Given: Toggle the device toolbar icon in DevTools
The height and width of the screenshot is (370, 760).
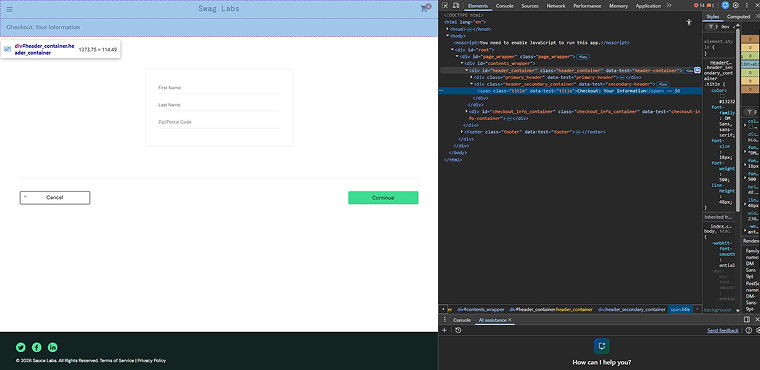Looking at the screenshot, I should click(x=456, y=6).
